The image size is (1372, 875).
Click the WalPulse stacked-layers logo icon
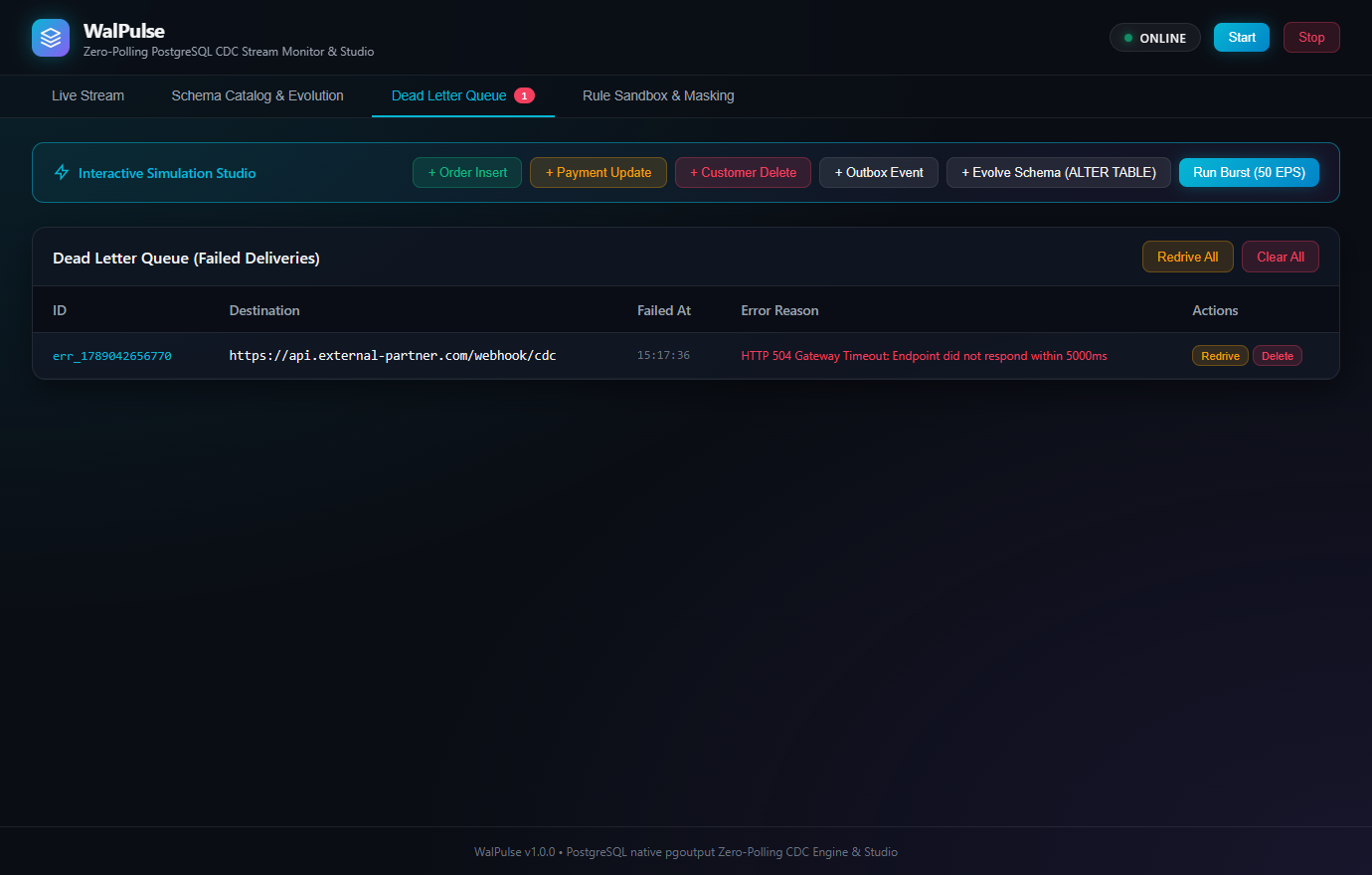click(x=51, y=38)
